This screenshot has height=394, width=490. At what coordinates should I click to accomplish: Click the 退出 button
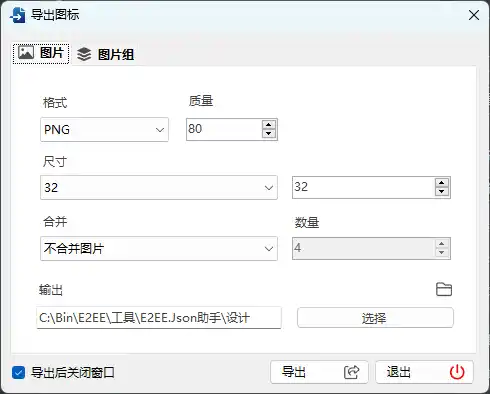424,372
